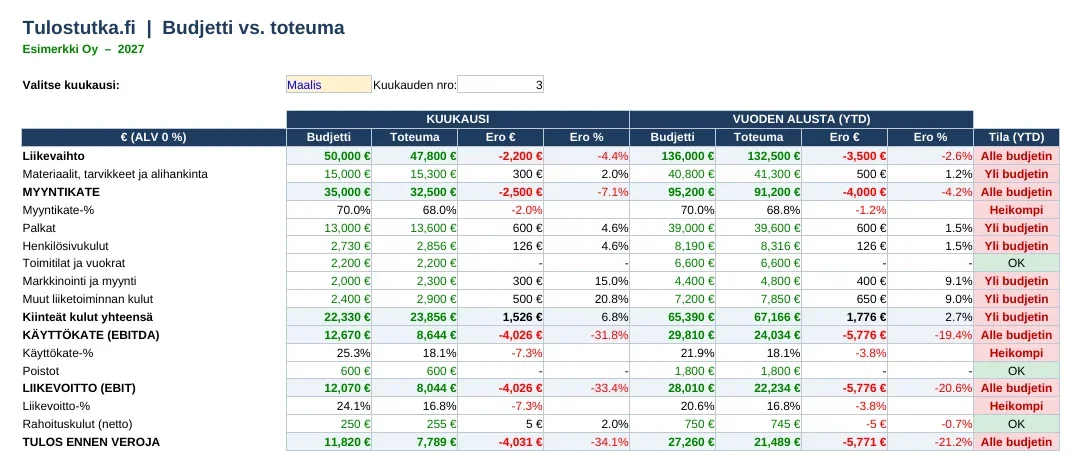
Task: Select Liikevaihto YTD budget 136,000 €
Action: coord(672,156)
